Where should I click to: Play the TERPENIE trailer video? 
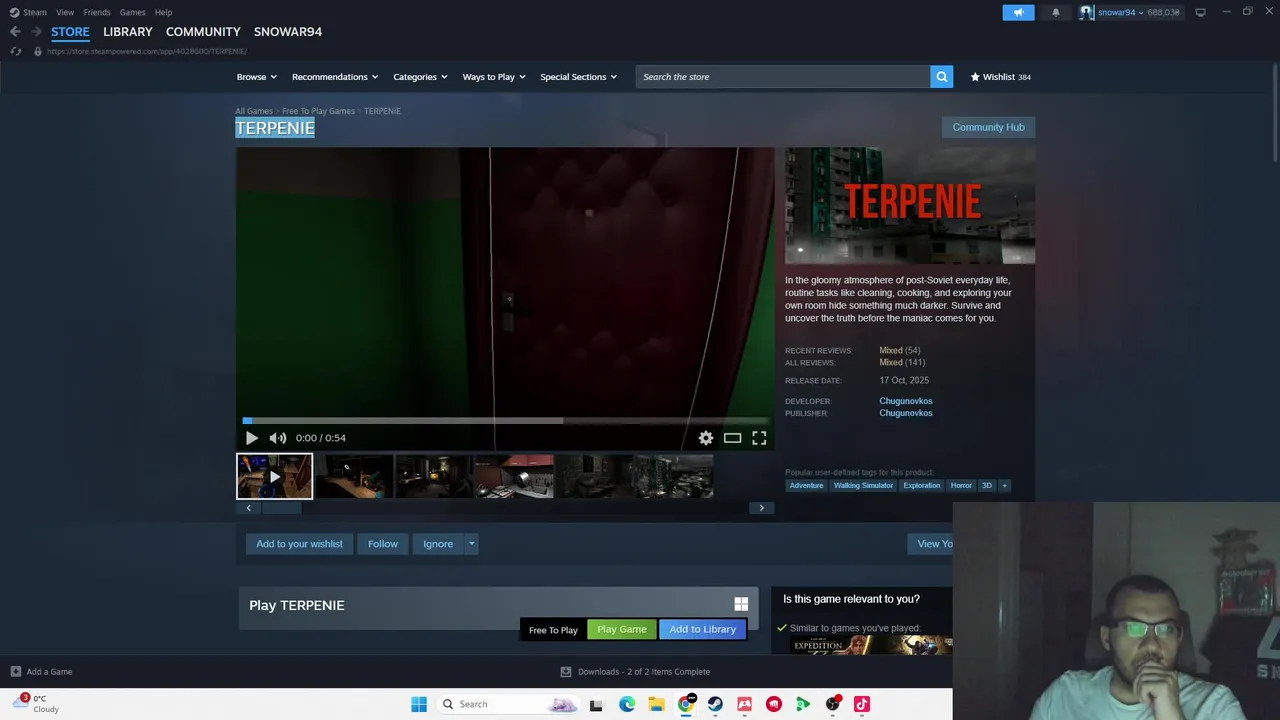coord(251,438)
